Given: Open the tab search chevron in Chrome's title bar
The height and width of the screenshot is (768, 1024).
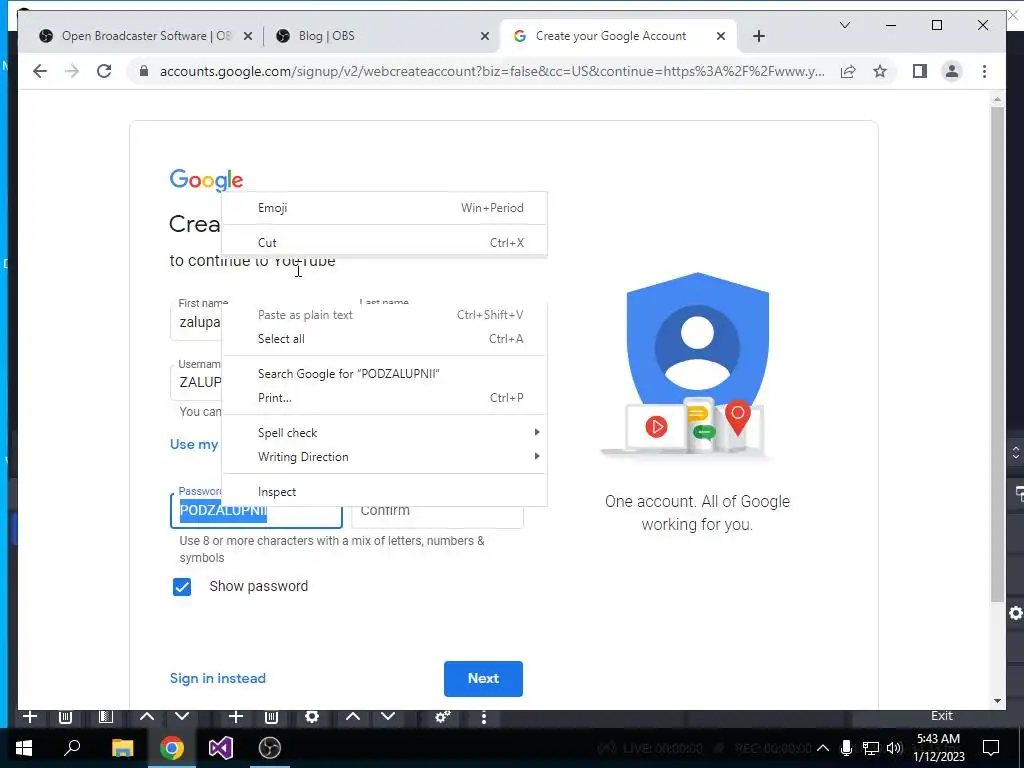Looking at the screenshot, I should pyautogui.click(x=844, y=25).
